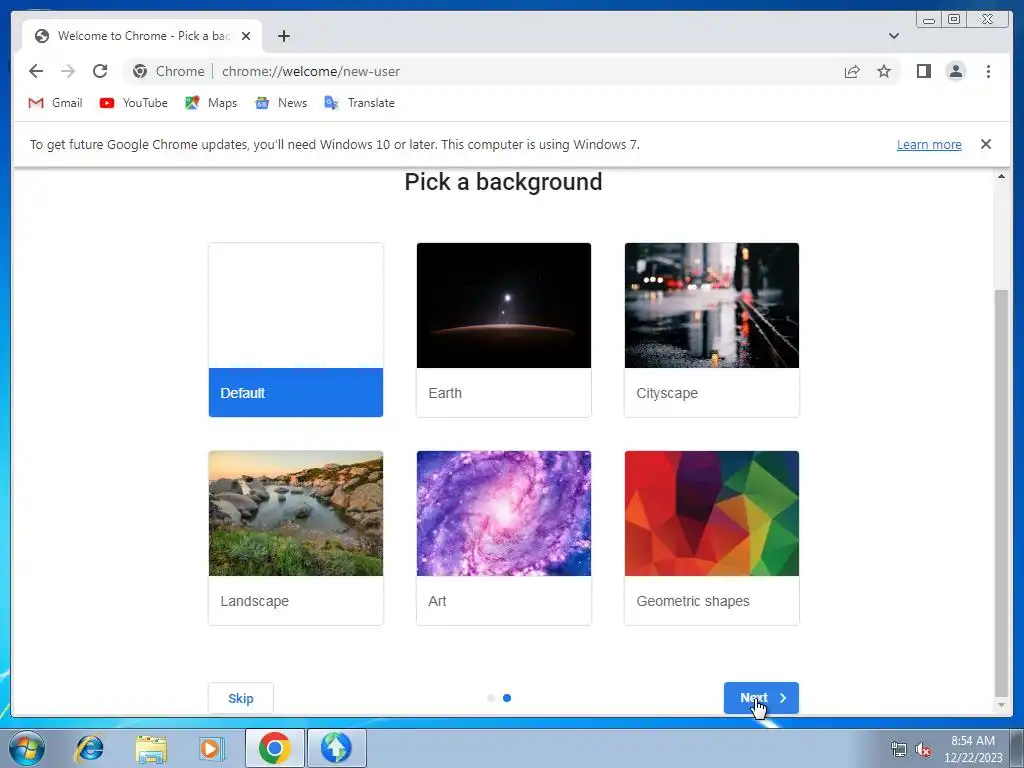The width and height of the screenshot is (1024, 768).
Task: Click the Next button
Action: (x=761, y=698)
